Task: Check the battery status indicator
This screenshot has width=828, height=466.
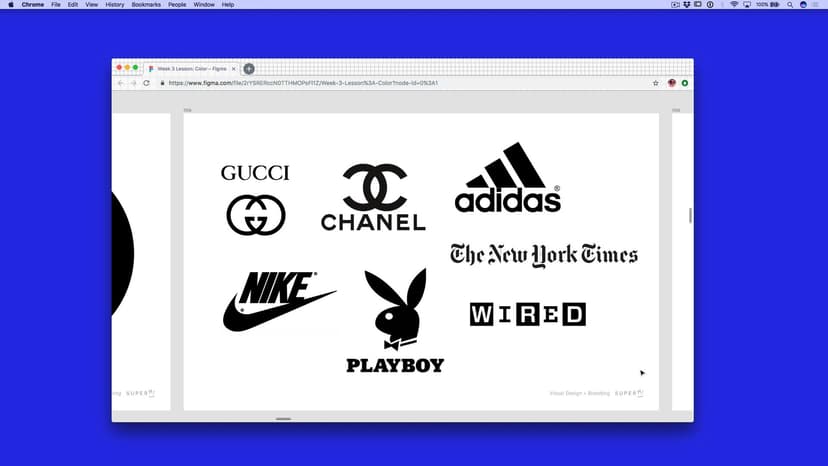Action: [768, 4]
